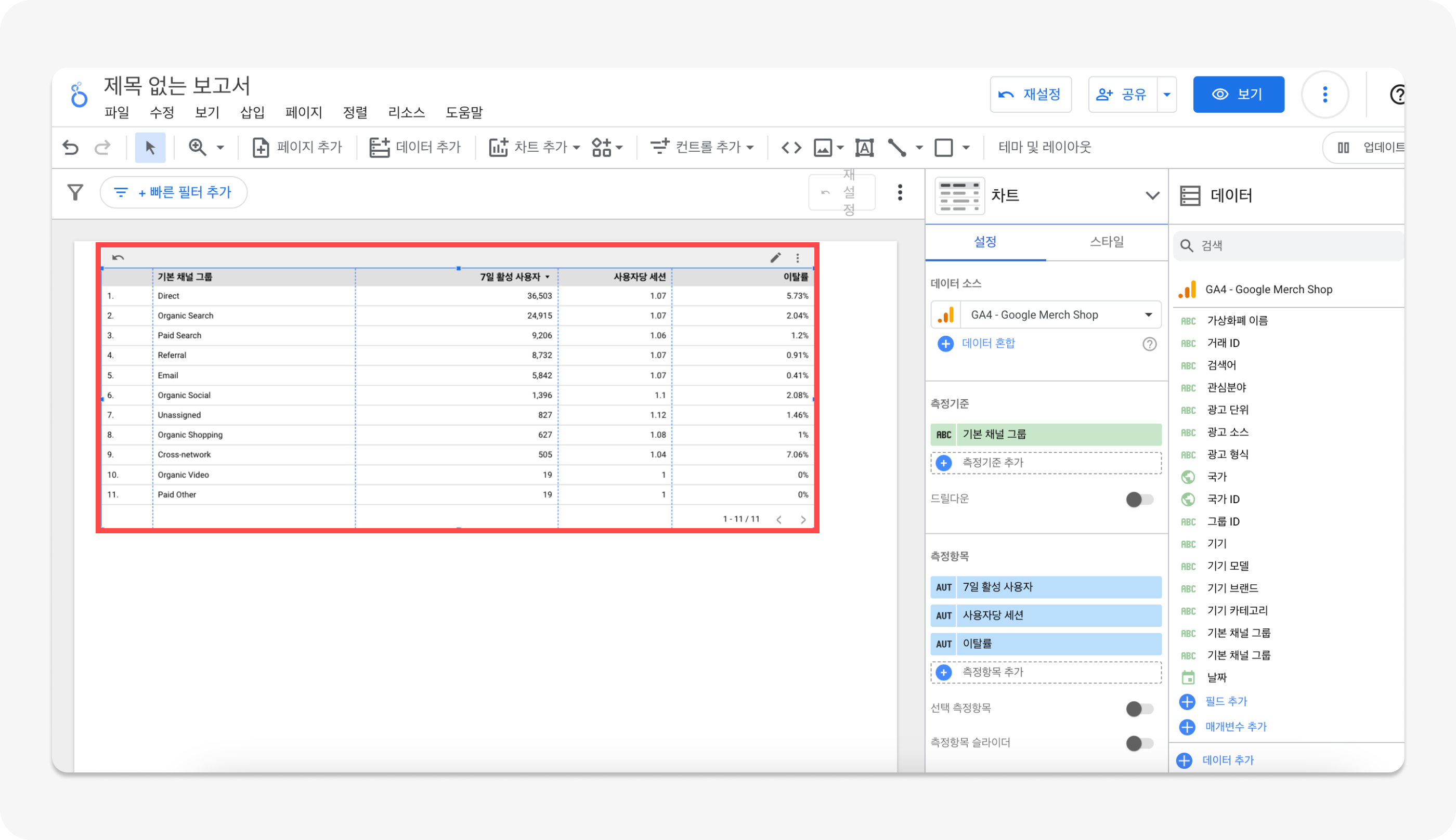Click the table chart reset arrow icon

[118, 257]
